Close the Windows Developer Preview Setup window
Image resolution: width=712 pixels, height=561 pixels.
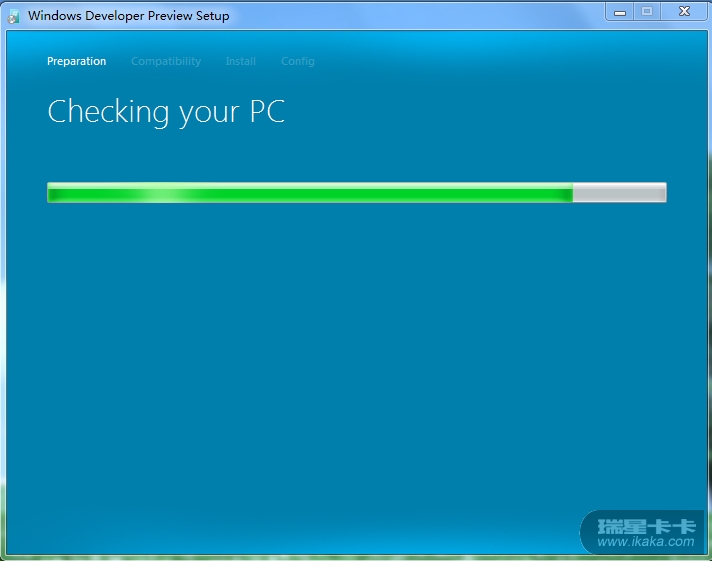point(684,12)
